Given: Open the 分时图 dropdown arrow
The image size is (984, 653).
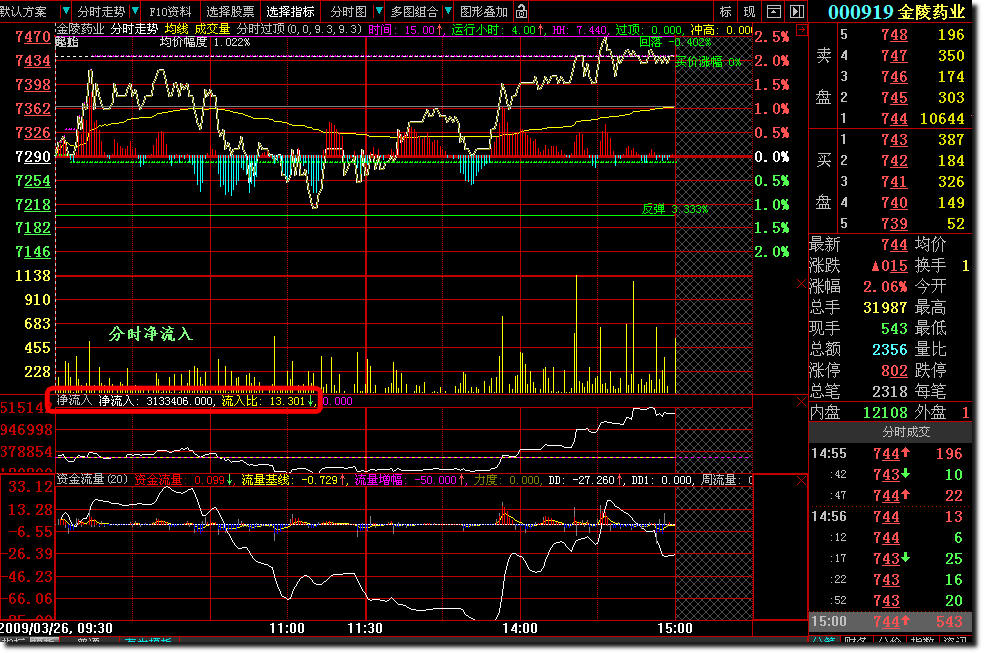Looking at the screenshot, I should (378, 11).
